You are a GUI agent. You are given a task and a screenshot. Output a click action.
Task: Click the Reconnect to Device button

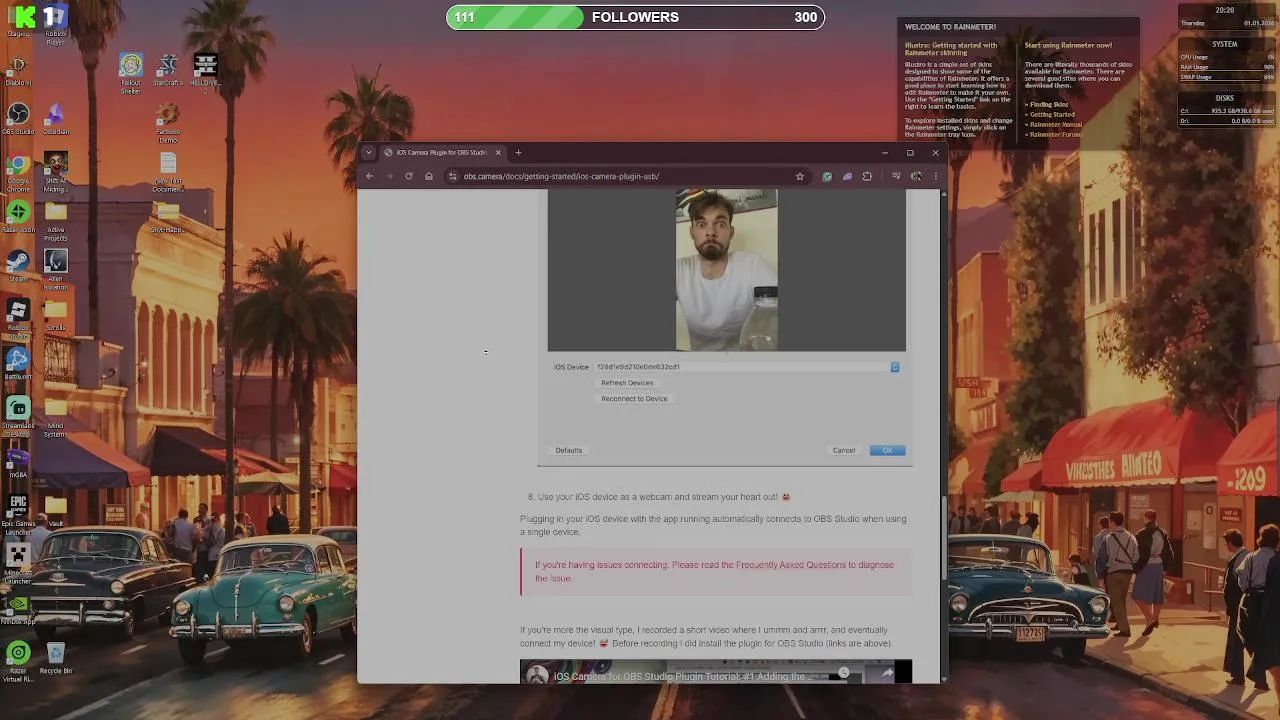[634, 399]
